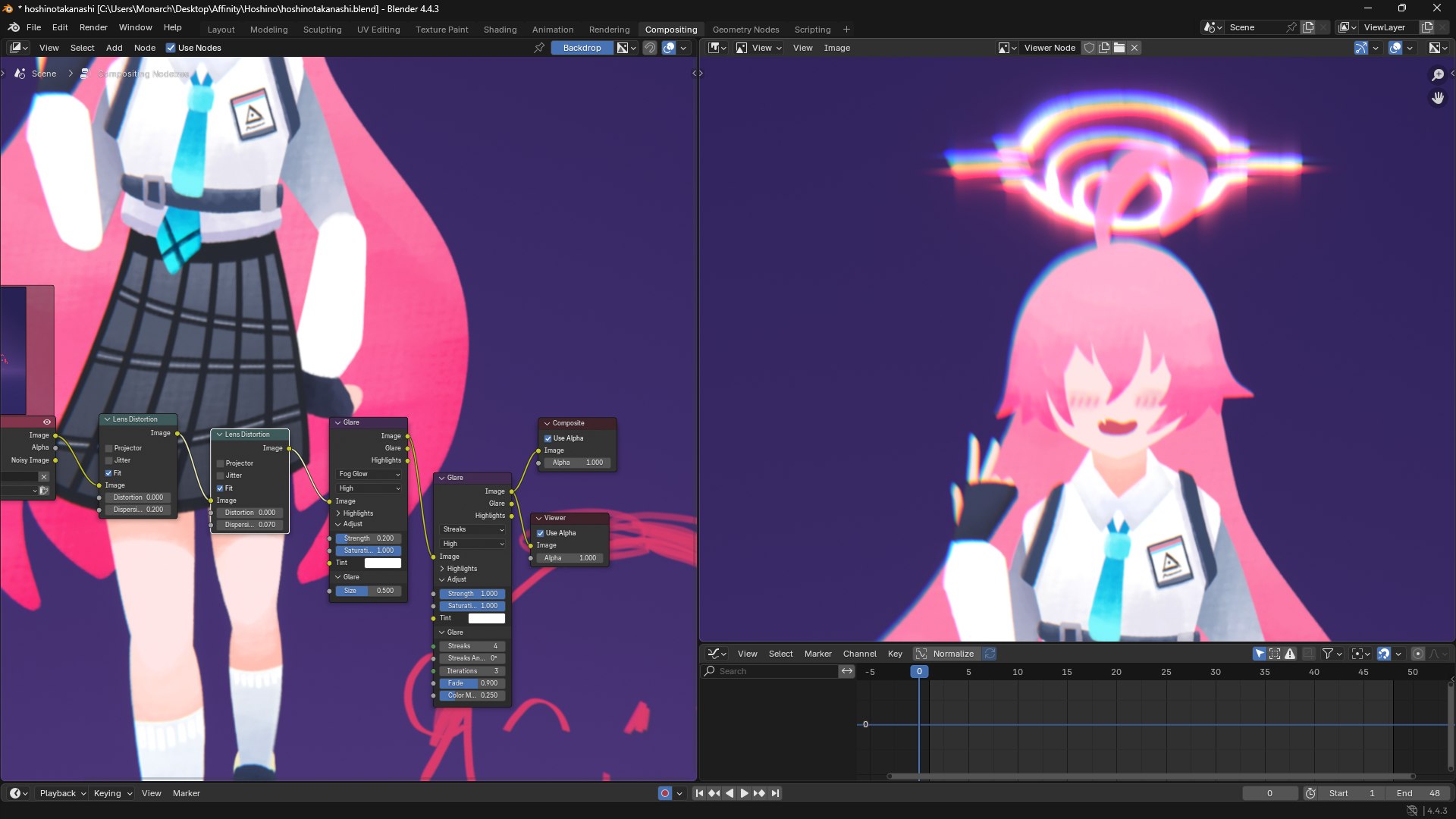Open the Keying dropdown
Screen dimensions: 1456x819
click(x=113, y=793)
